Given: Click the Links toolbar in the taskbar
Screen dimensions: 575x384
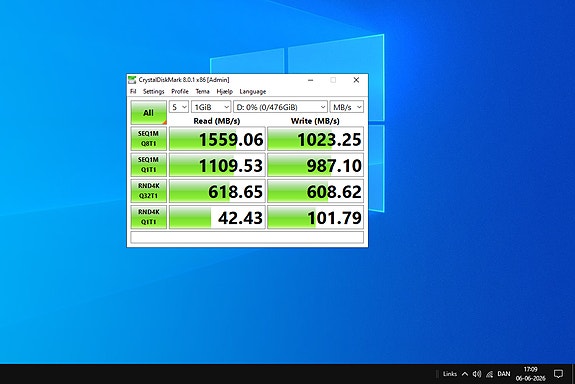Looking at the screenshot, I should pos(450,374).
